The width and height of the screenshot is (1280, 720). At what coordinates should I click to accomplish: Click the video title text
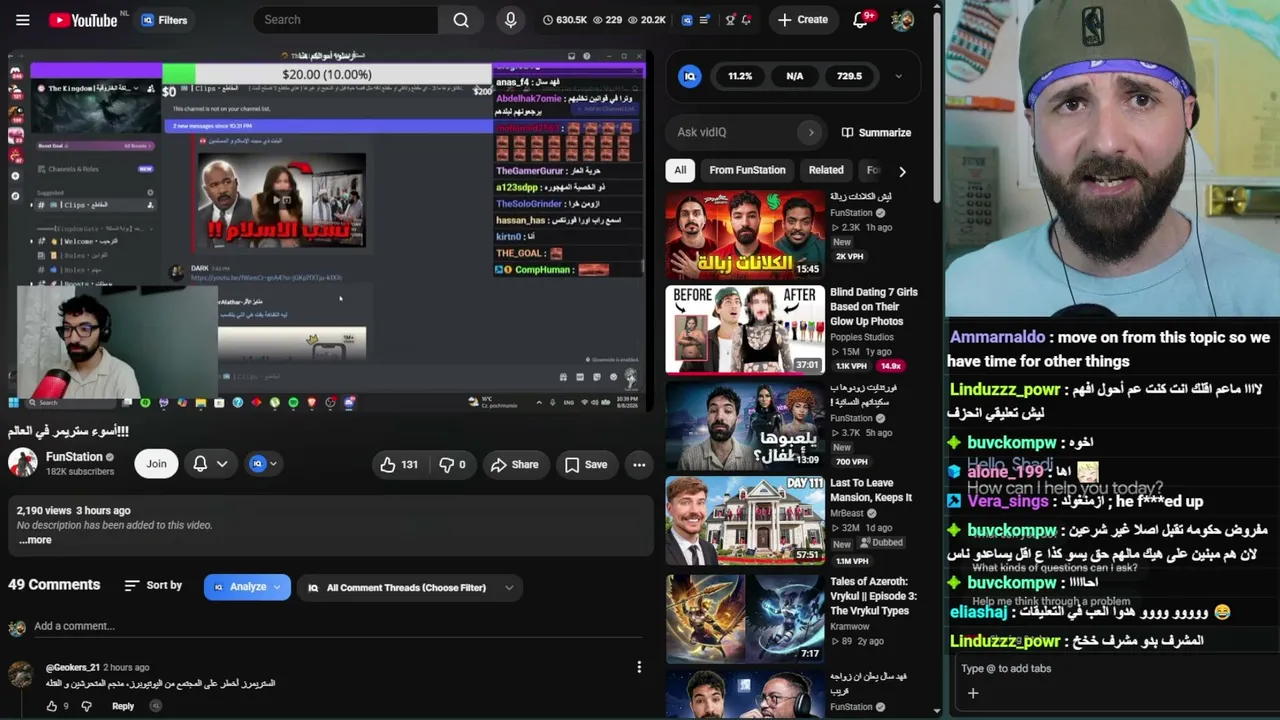point(68,431)
